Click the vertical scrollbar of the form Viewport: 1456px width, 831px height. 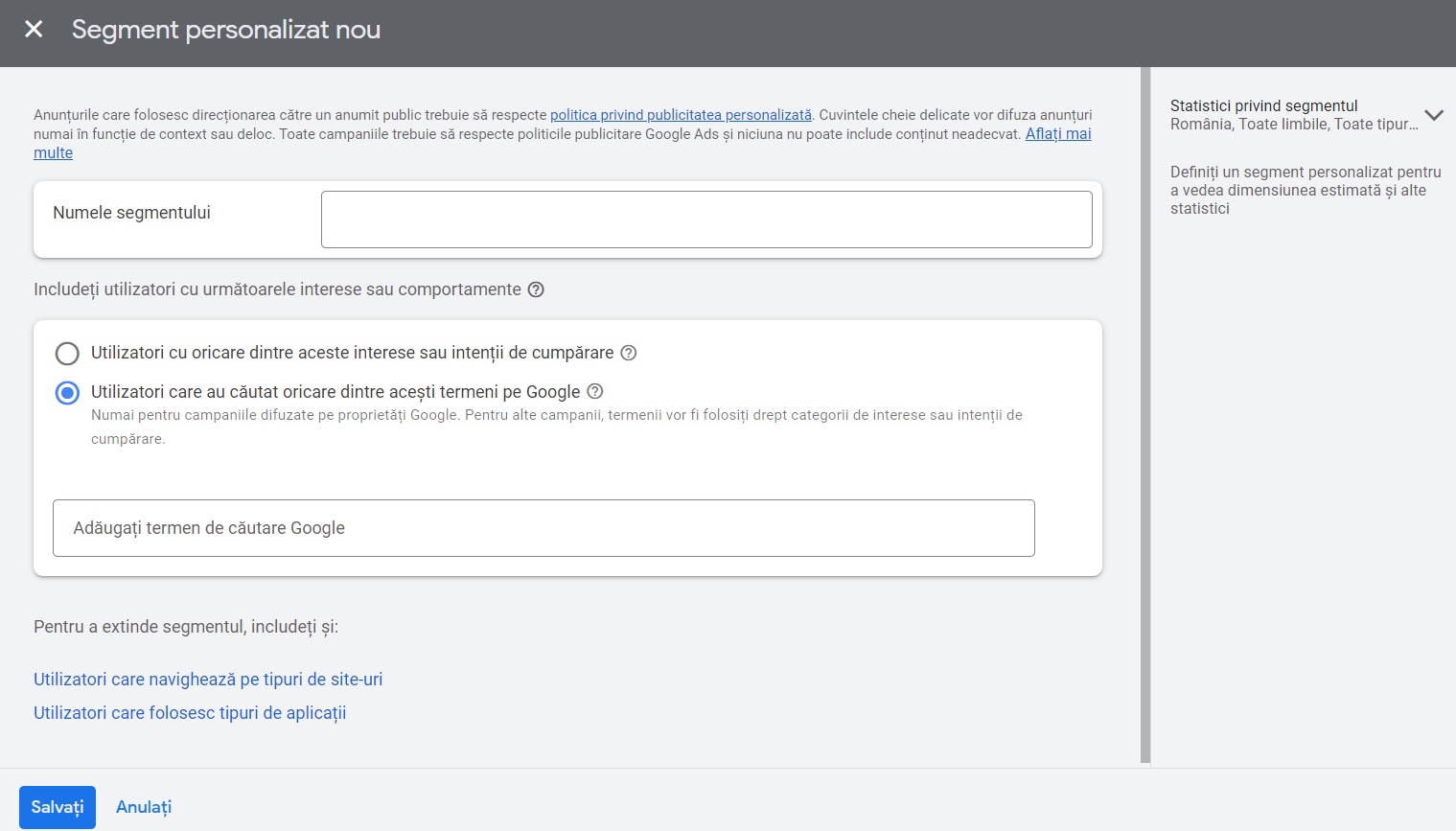(1145, 415)
